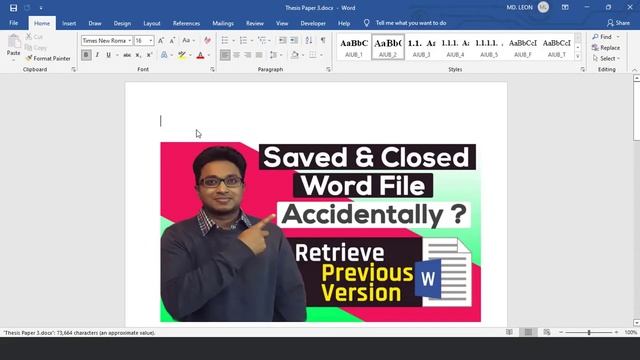Click the Select button in Editing
The width and height of the screenshot is (640, 360).
point(606,58)
